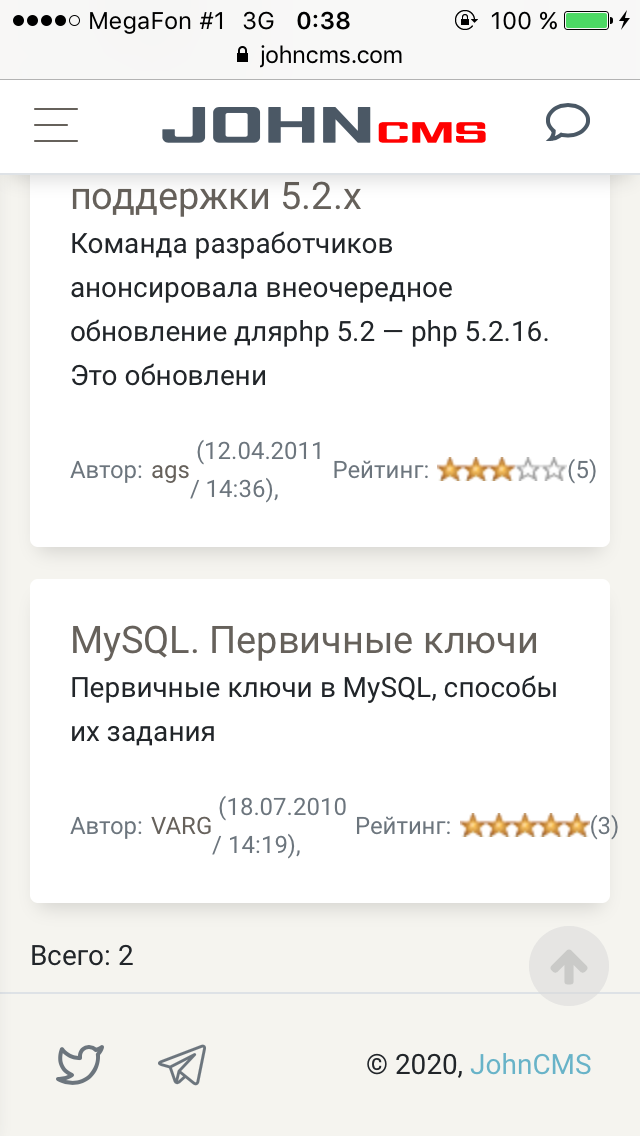Screen dimensions: 640x1136
Task: Tap the PHP 5.2.16 article description text
Action: [x=310, y=310]
